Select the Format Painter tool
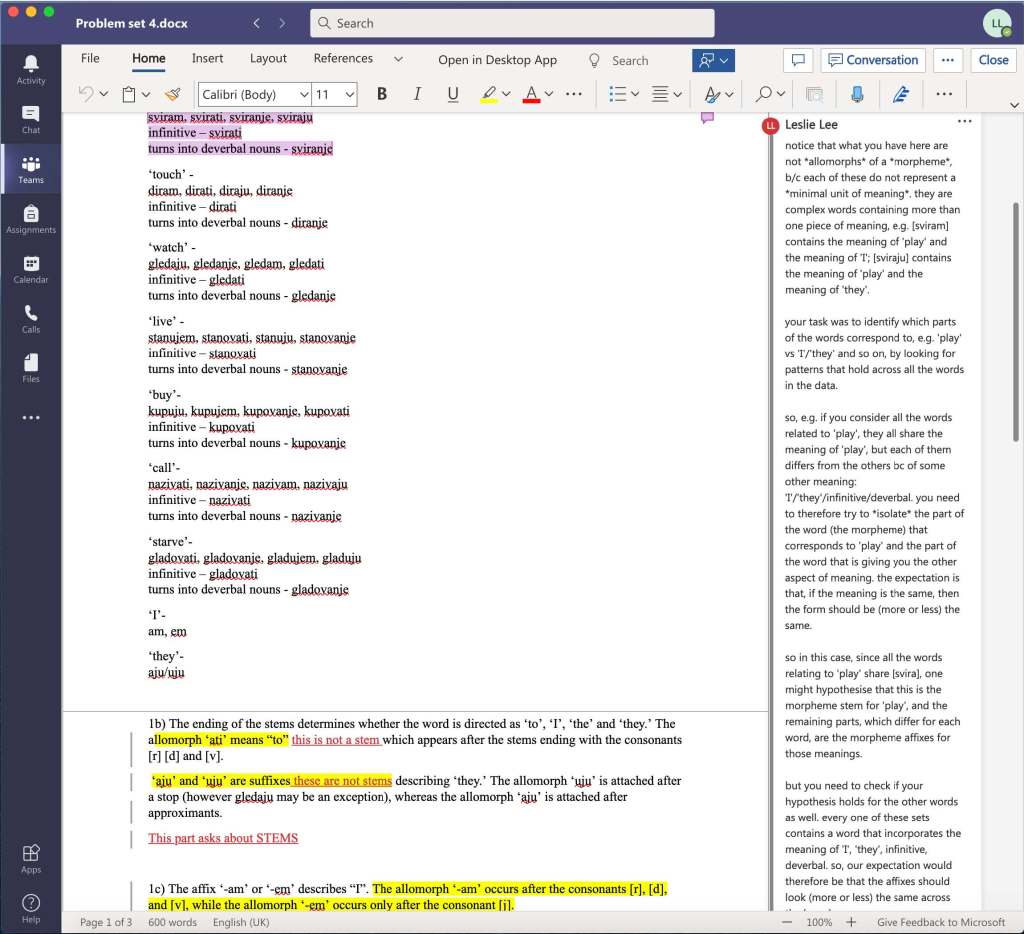The height and width of the screenshot is (934, 1024). 171,93
